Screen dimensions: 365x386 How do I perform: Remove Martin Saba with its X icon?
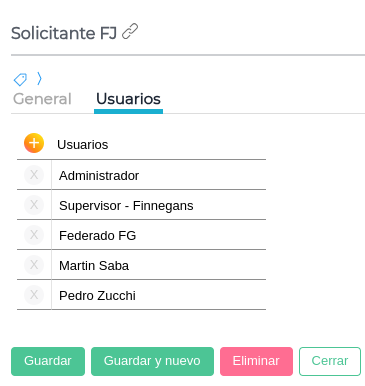(34, 265)
